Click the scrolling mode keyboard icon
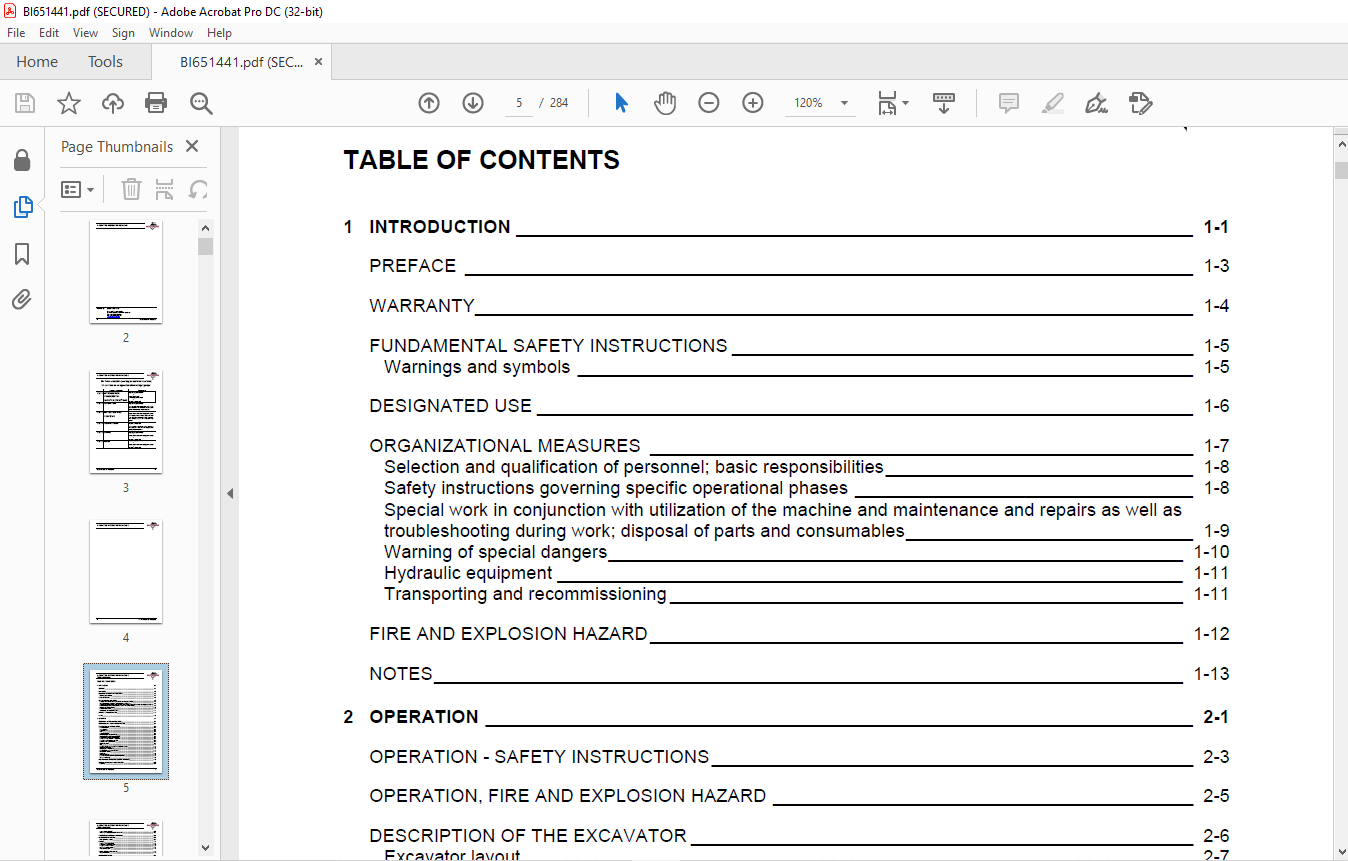This screenshot has width=1348, height=861. pyautogui.click(x=944, y=103)
